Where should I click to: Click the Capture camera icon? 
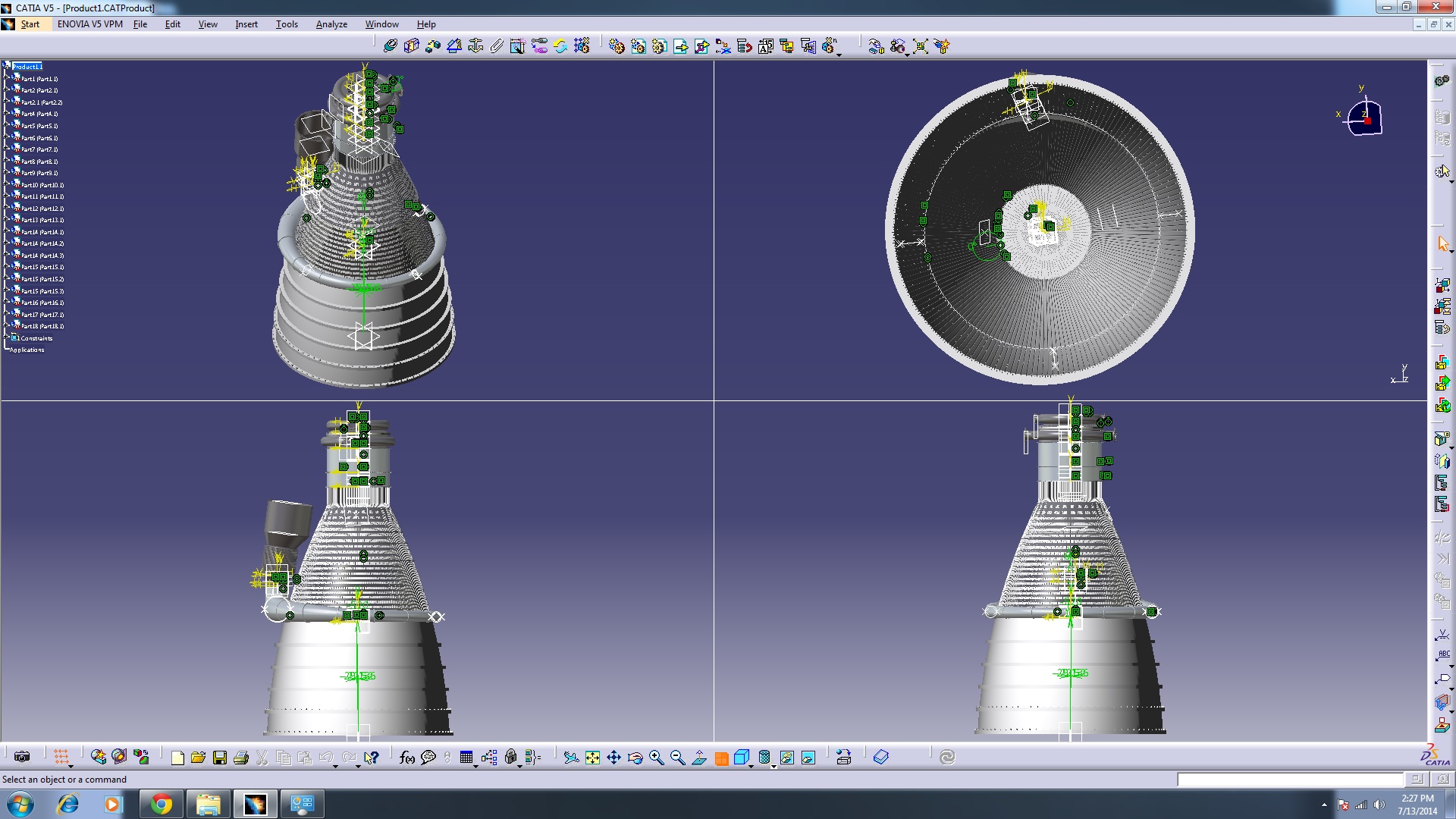(x=23, y=757)
